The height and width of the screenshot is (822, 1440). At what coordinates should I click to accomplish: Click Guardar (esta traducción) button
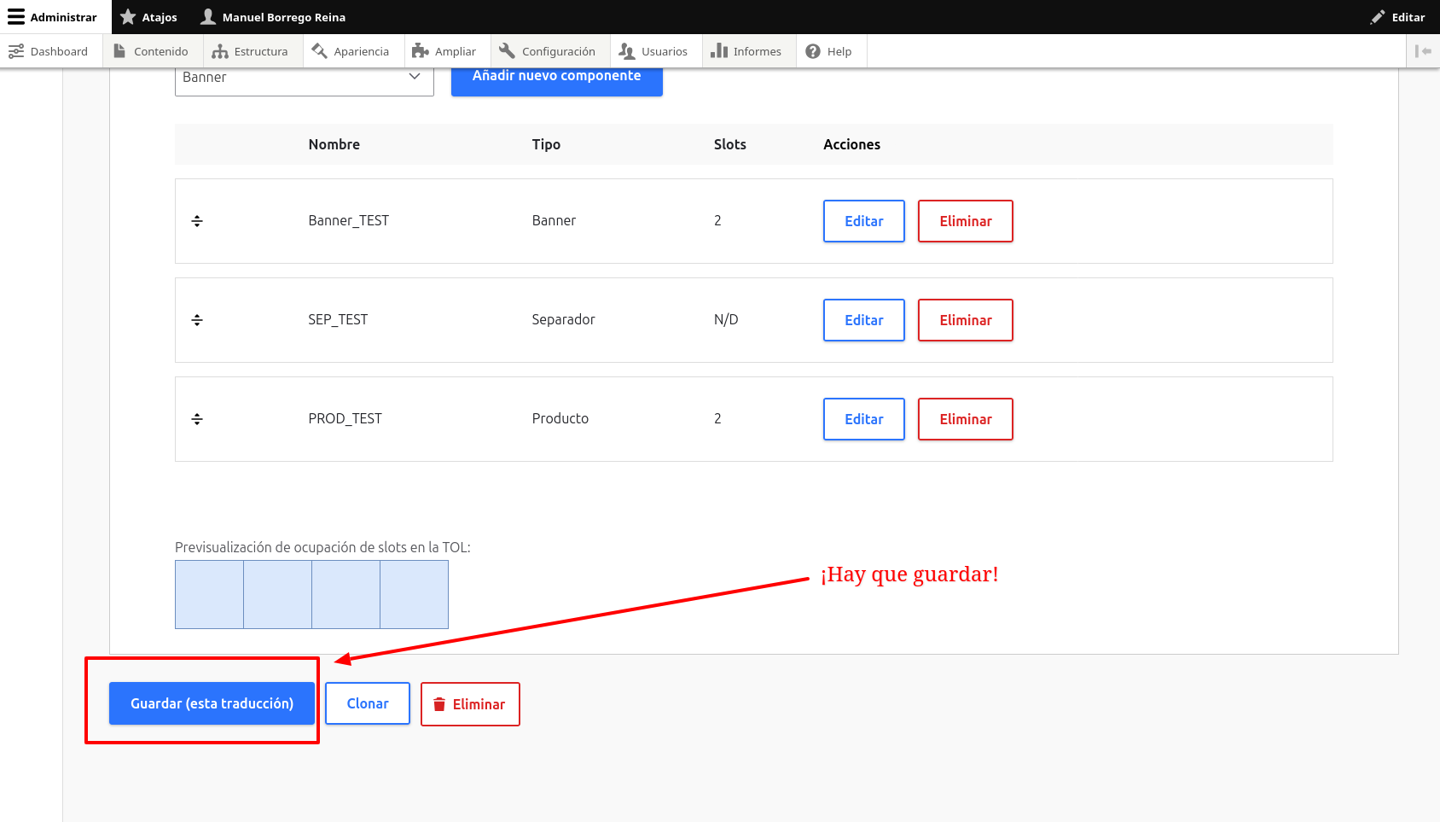[x=212, y=704]
